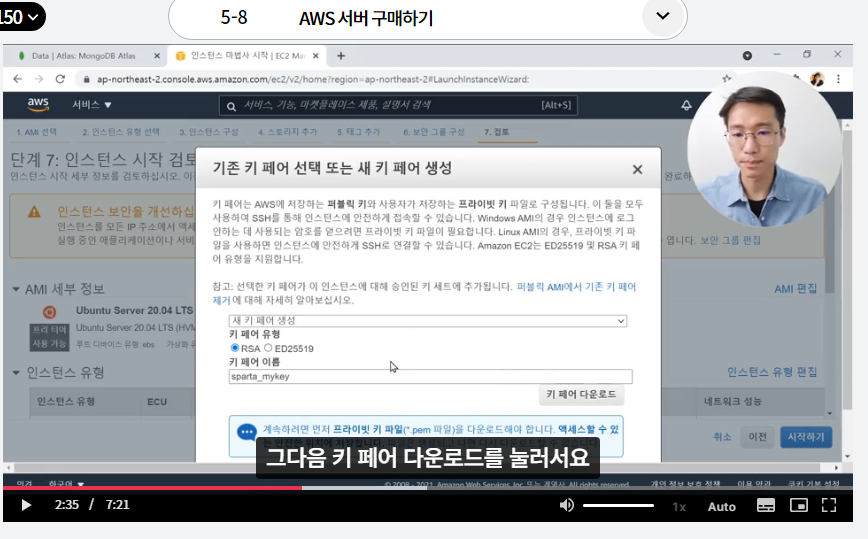Viewport: 868px width, 539px height.
Task: Close the MongoDB Atlas browser tab
Action: (157, 56)
